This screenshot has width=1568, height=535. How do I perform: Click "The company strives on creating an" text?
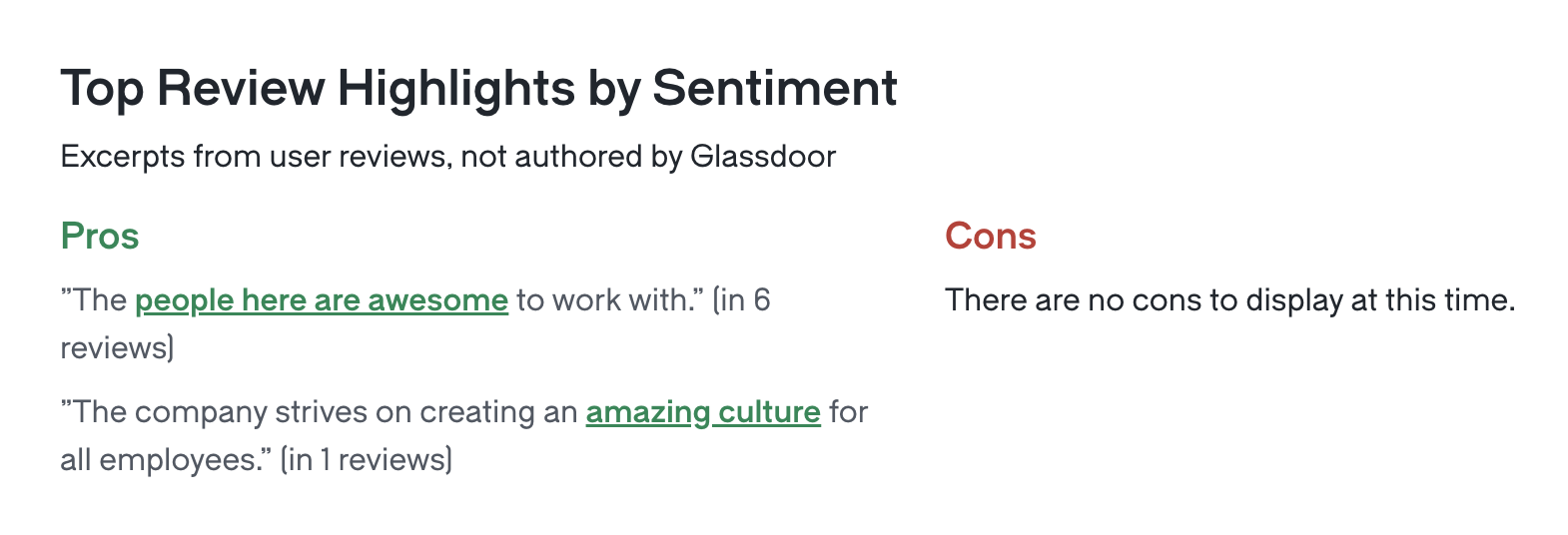(320, 412)
